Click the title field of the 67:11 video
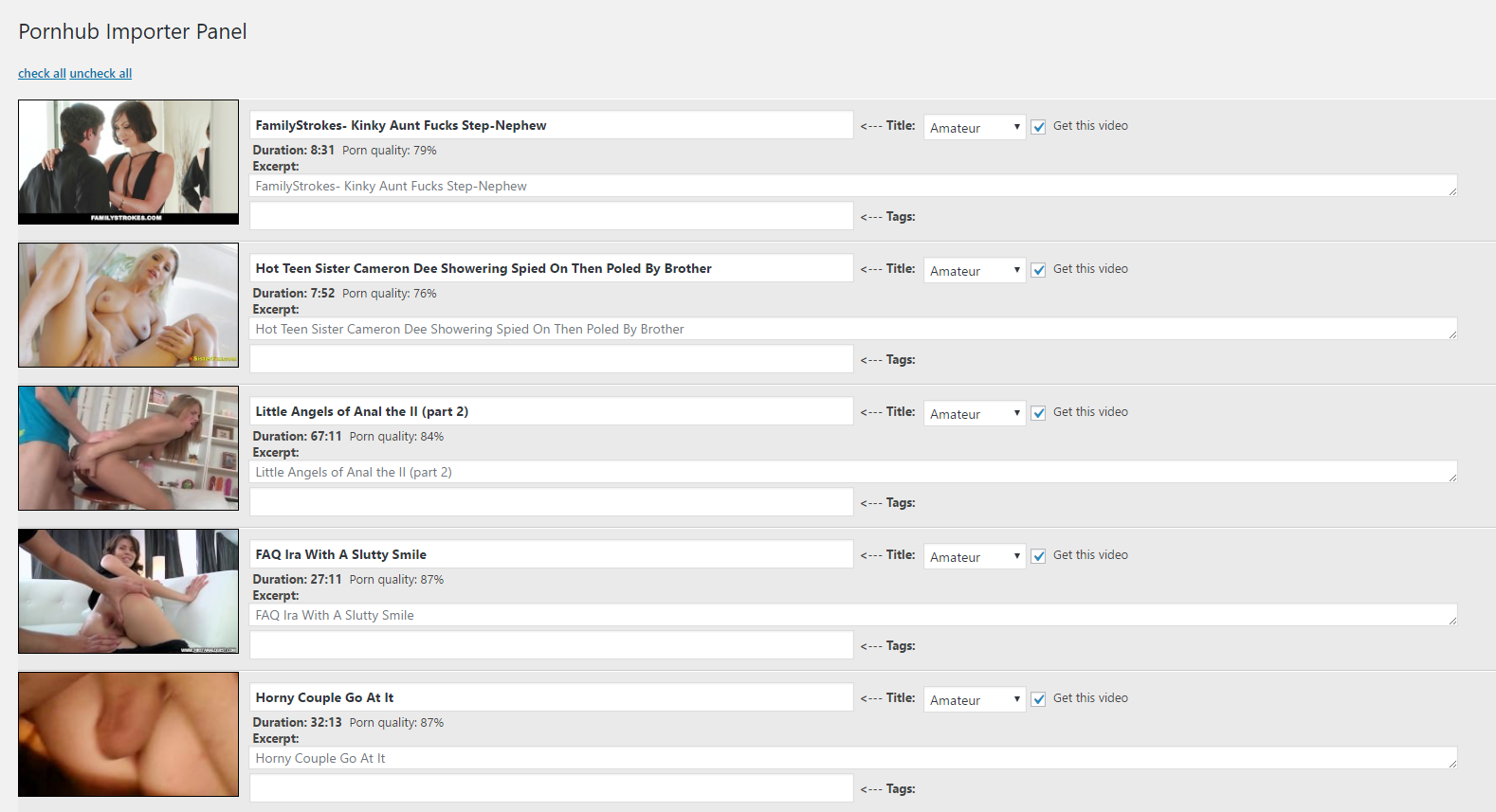This screenshot has width=1496, height=812. [551, 411]
